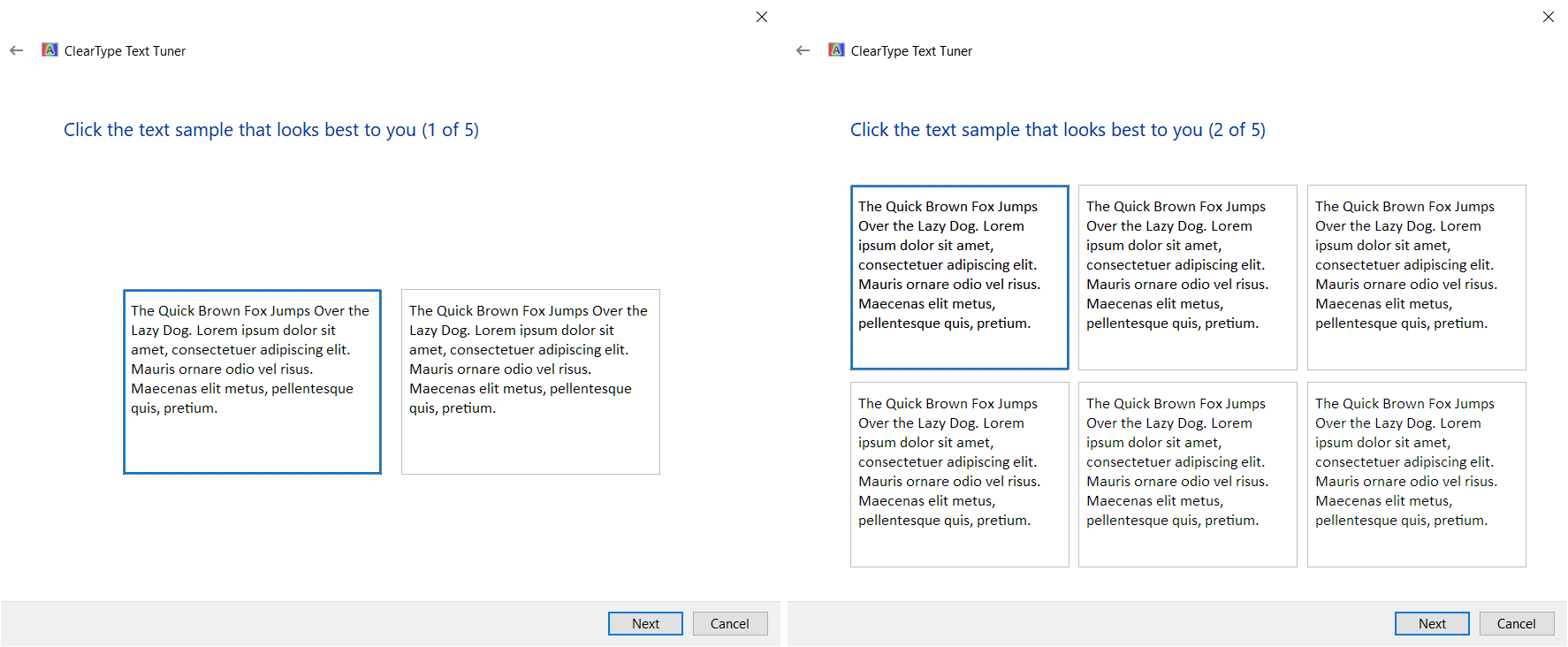
Task: Select the bottom-middle text sample in step 2
Action: click(x=1188, y=475)
